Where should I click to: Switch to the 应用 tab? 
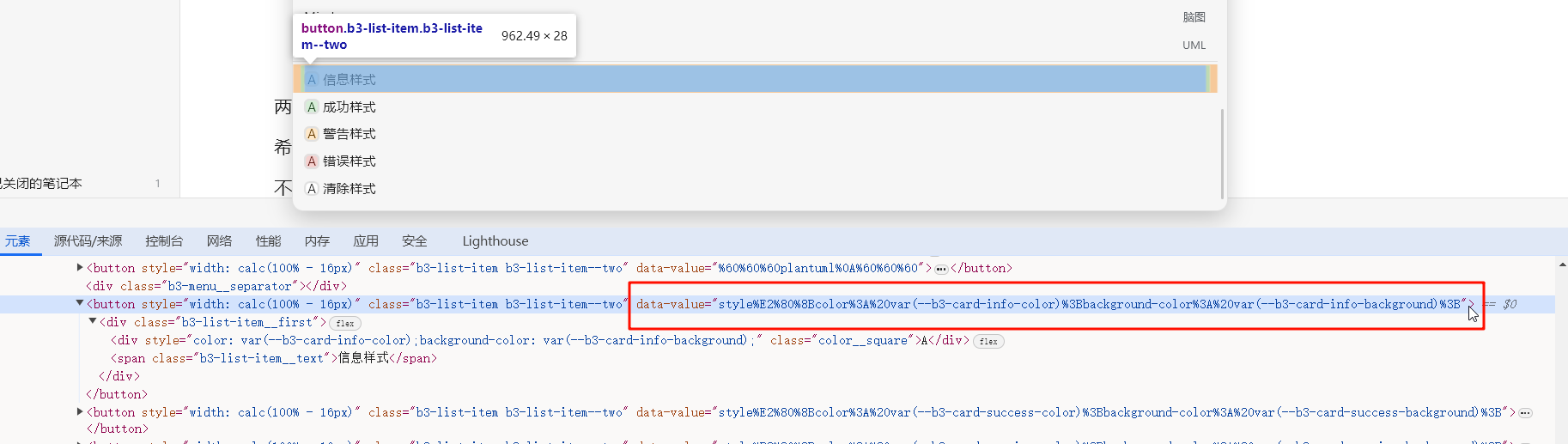pos(366,241)
